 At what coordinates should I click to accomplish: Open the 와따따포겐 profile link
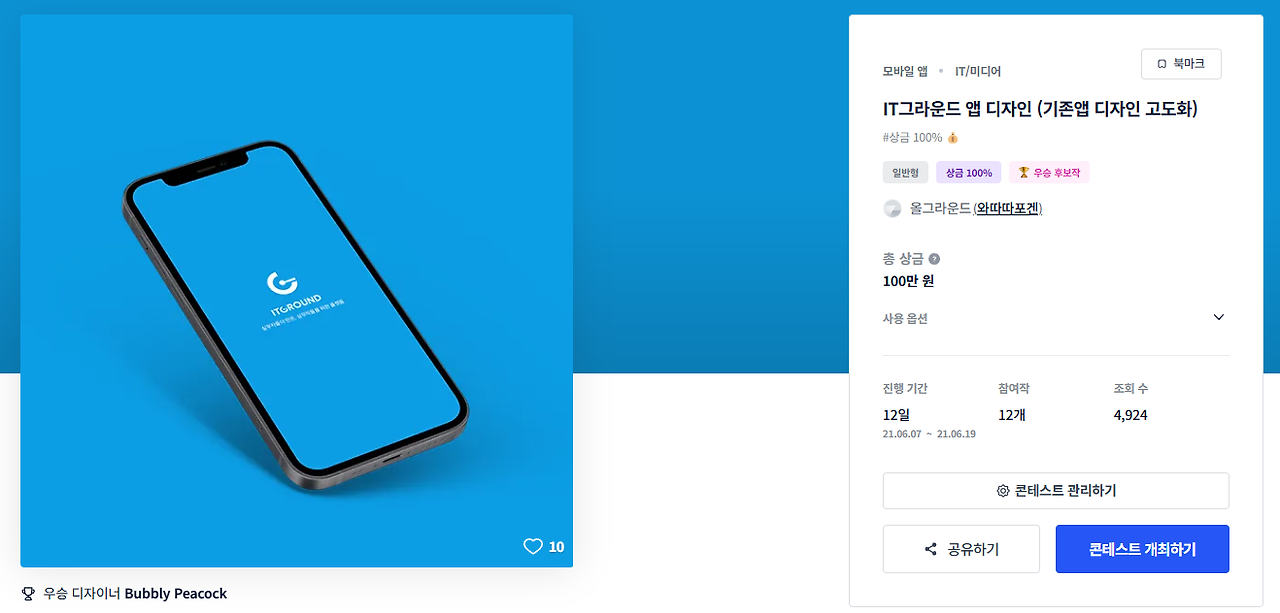[x=1007, y=208]
